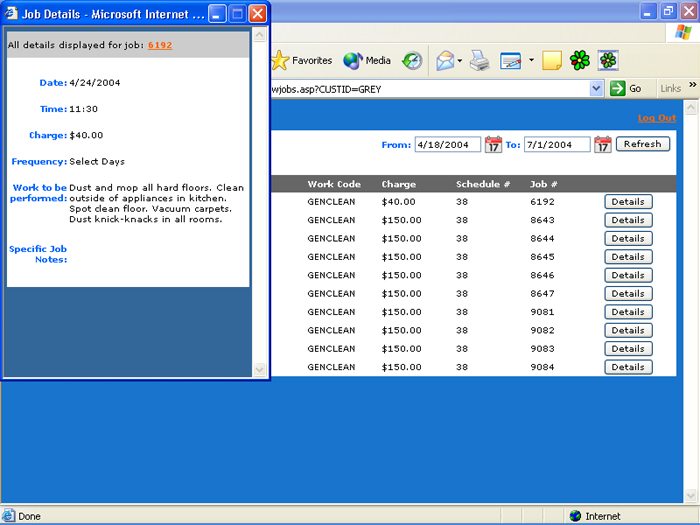Expand the Links toolbar chevron

click(692, 84)
